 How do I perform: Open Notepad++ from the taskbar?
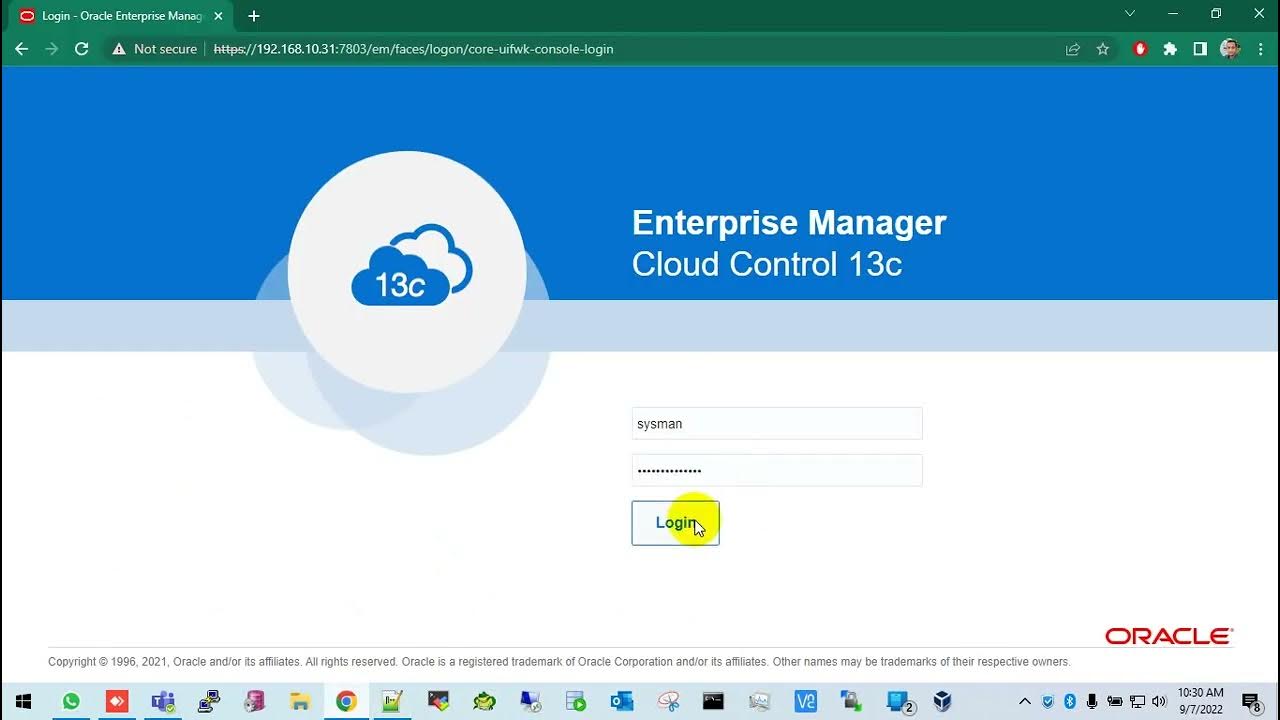coord(392,702)
